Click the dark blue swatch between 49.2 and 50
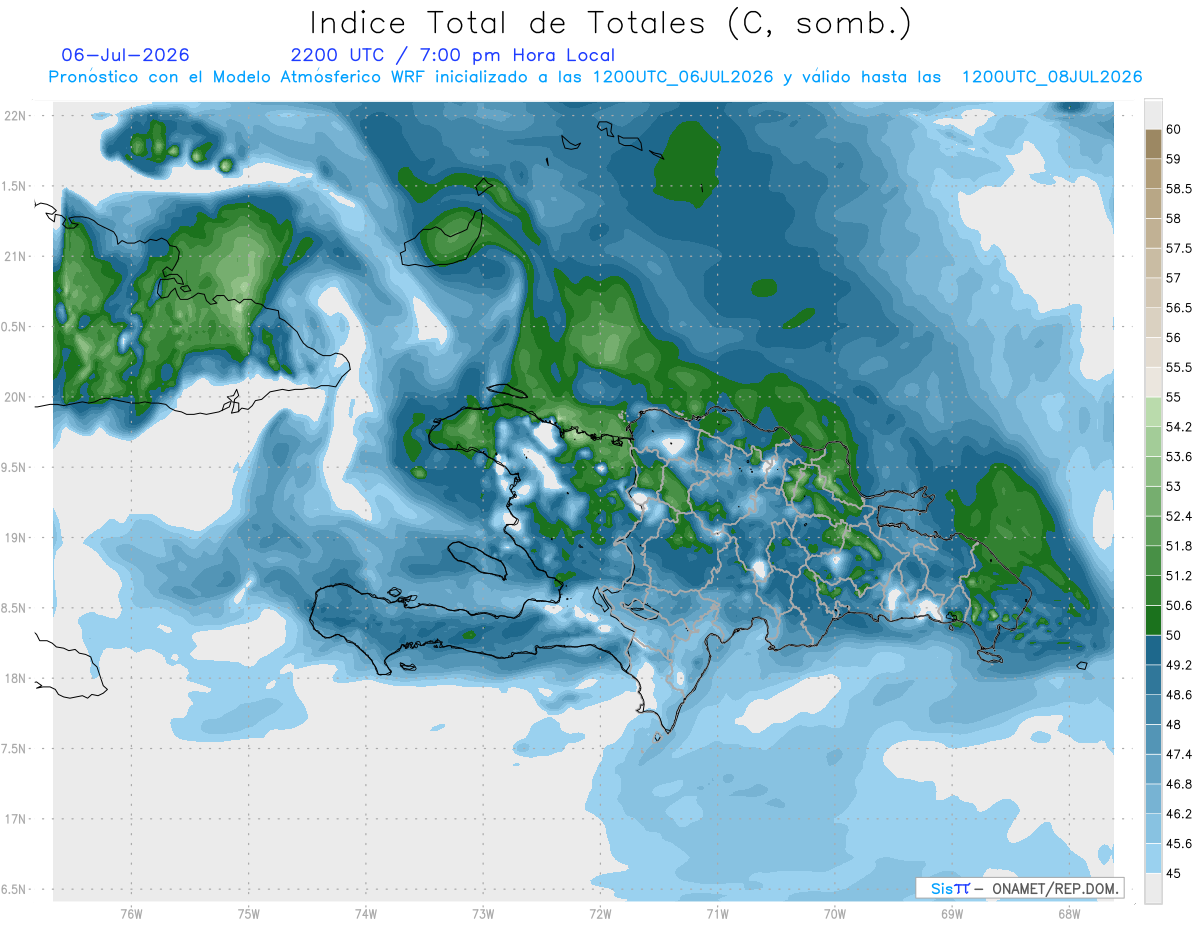Screen dimensions: 1200x927 1153,650
